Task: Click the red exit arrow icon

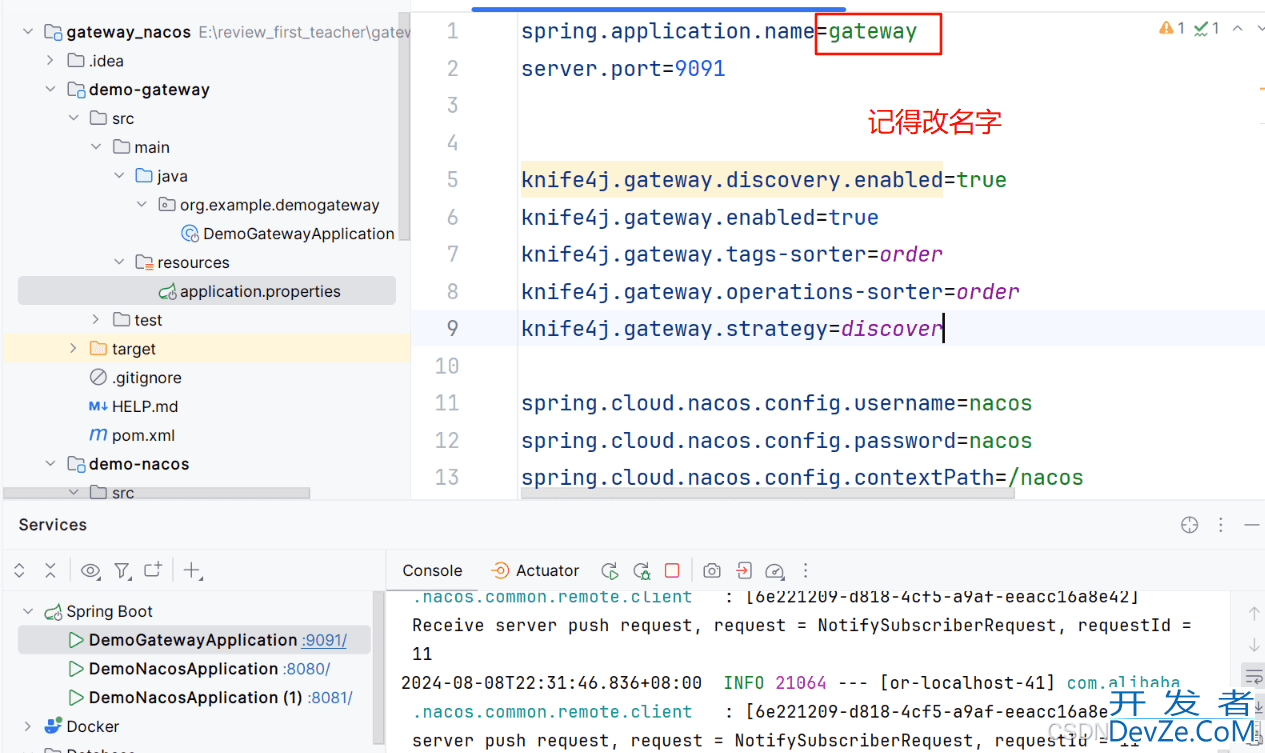Action: pyautogui.click(x=743, y=571)
